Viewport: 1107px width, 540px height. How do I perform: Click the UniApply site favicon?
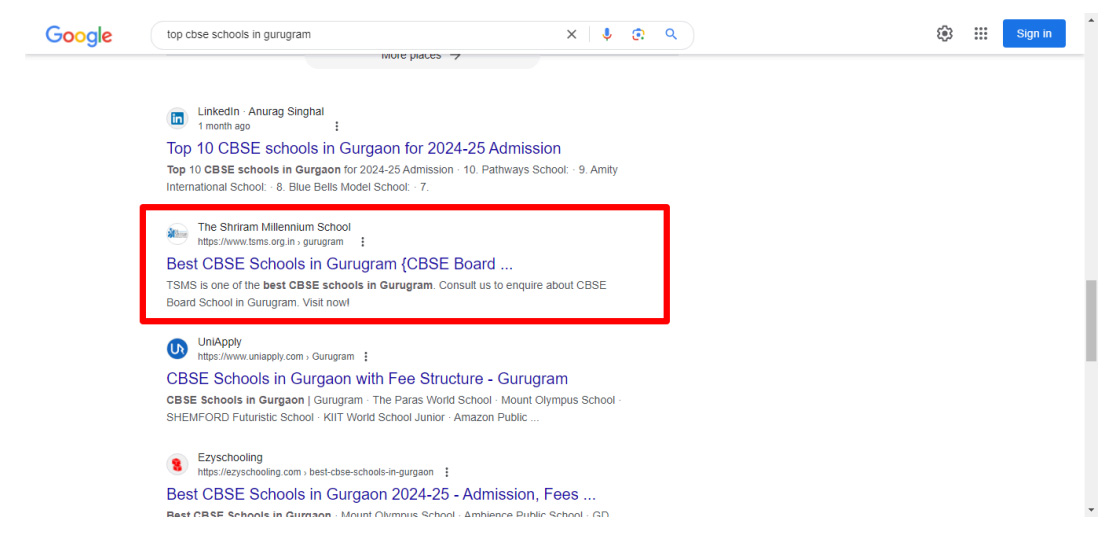[x=177, y=349]
